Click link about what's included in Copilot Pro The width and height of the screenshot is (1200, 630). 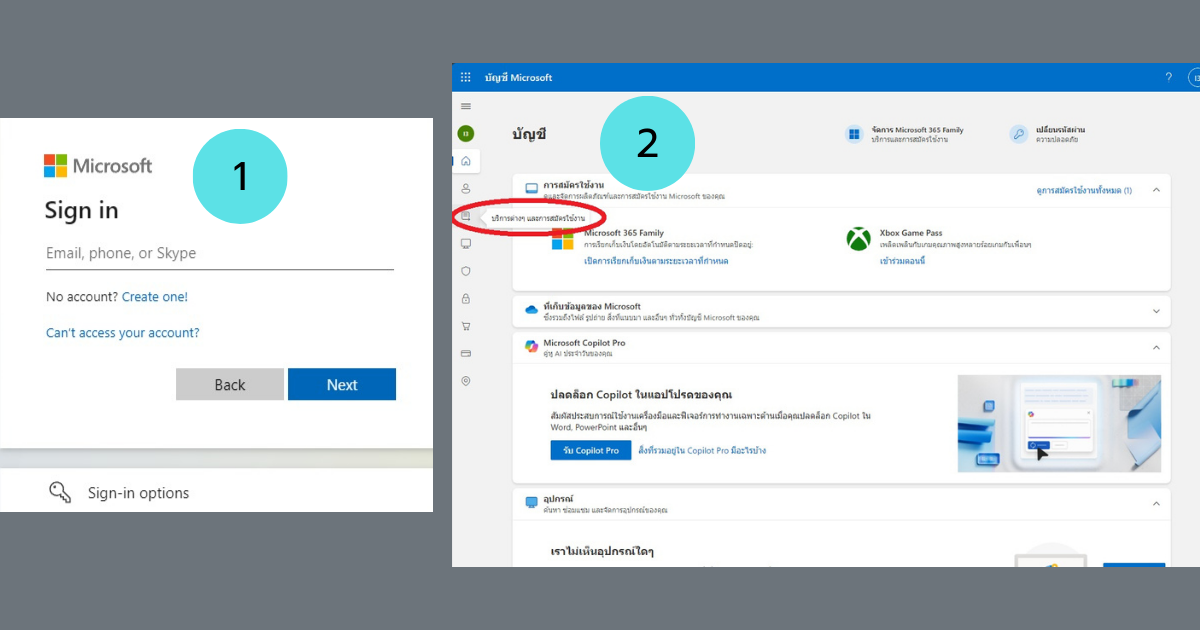(x=702, y=451)
